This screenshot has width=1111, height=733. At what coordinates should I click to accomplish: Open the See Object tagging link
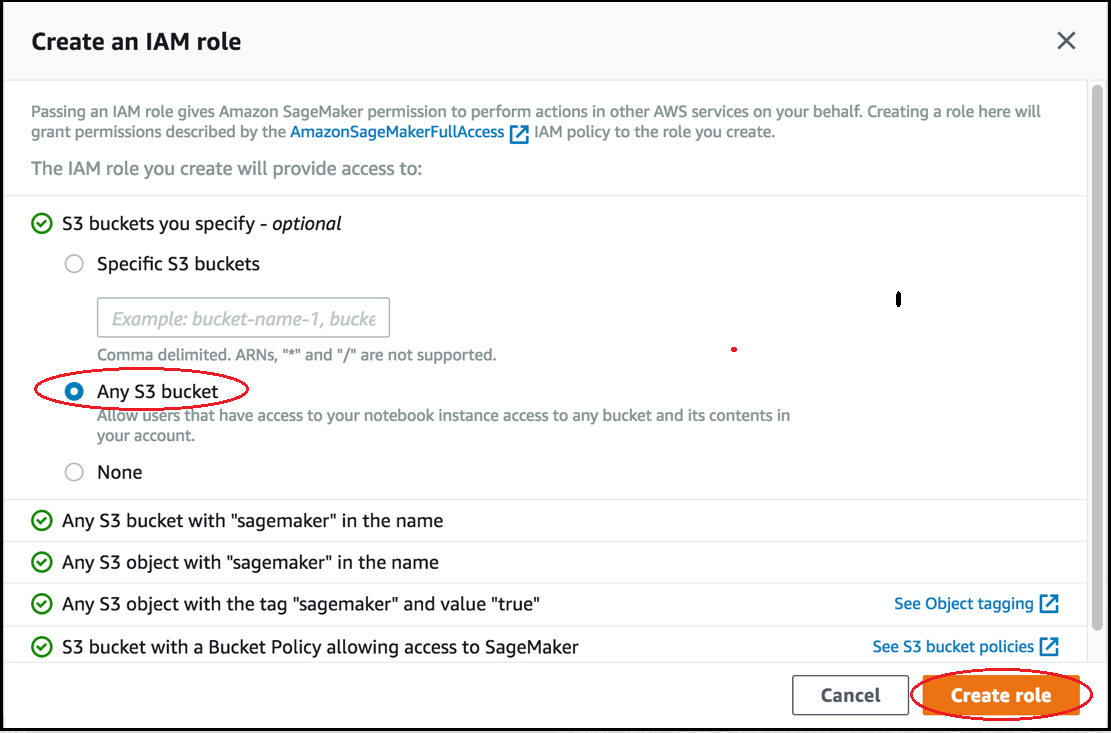click(965, 603)
